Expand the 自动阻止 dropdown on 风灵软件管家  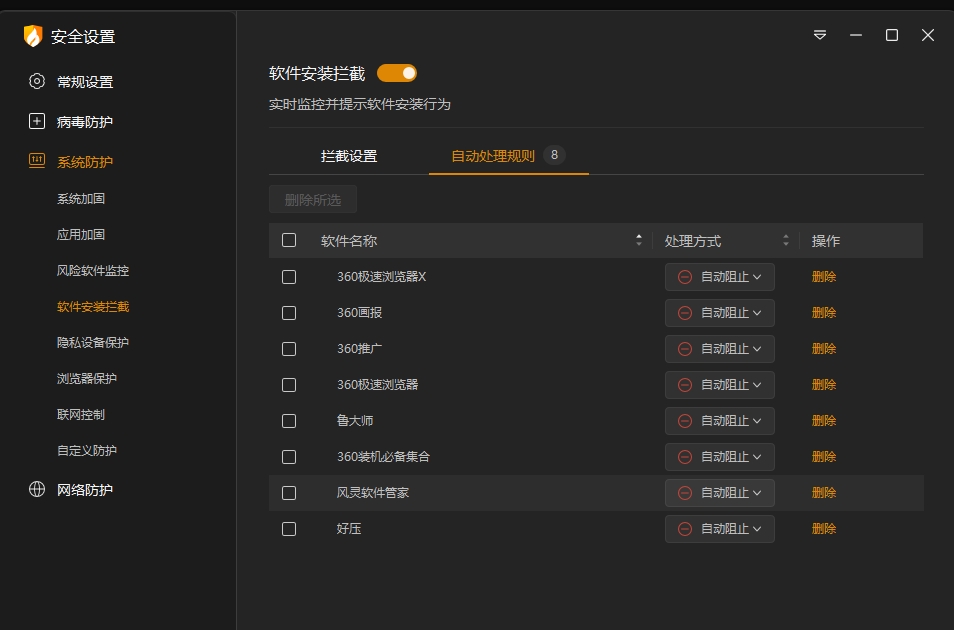coord(719,492)
